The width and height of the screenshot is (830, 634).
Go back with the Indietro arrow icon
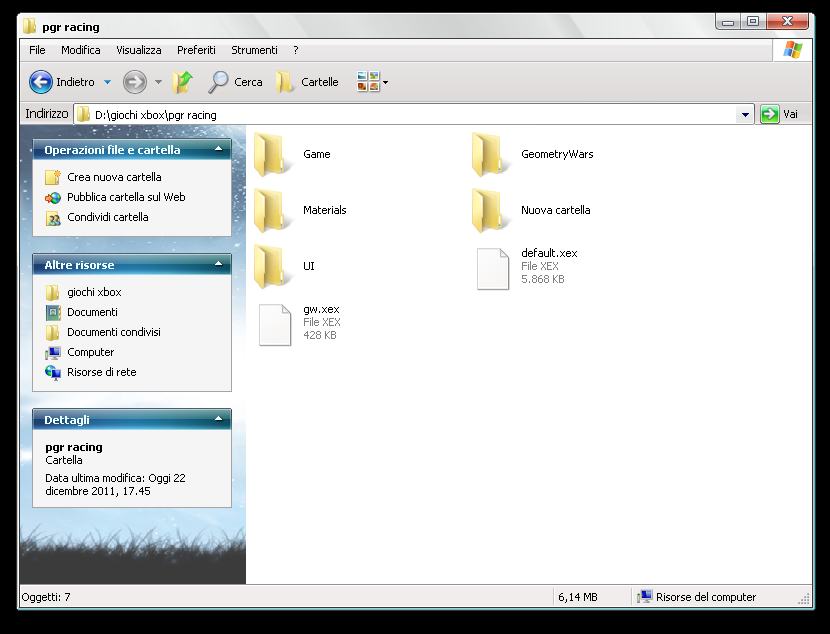(x=41, y=82)
